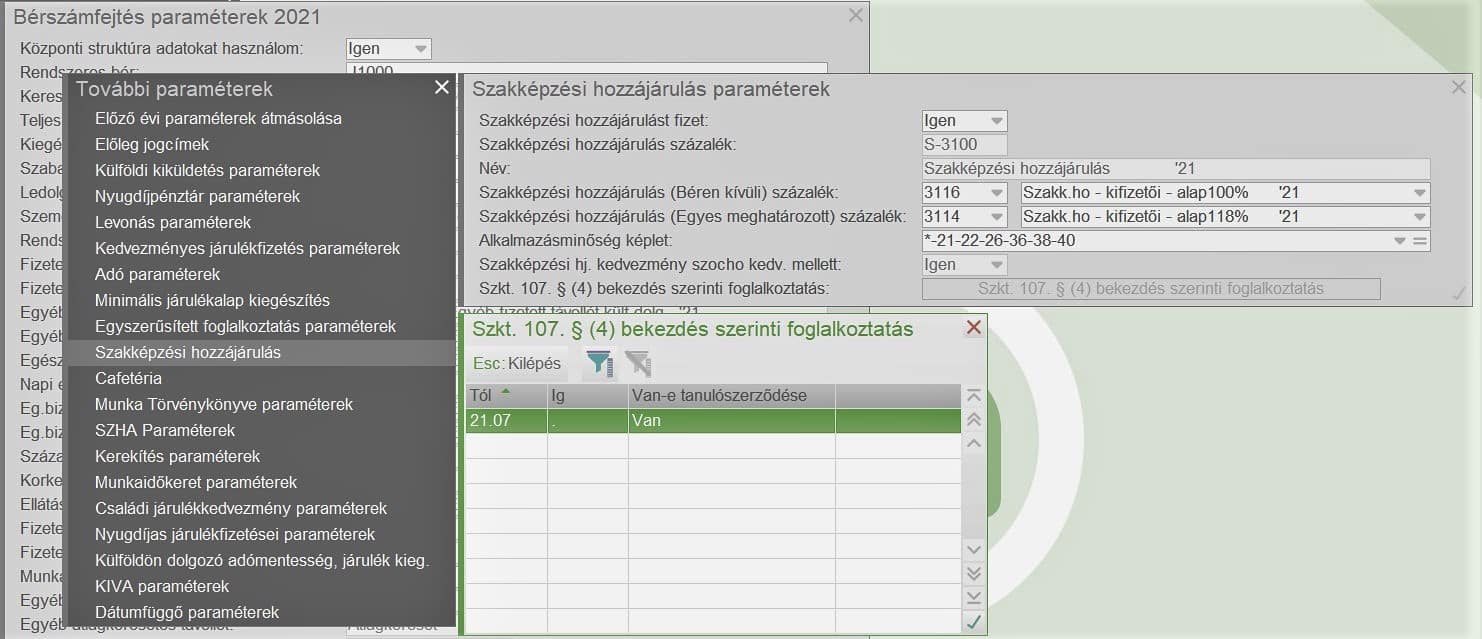This screenshot has width=1482, height=639.
Task: Open the filter settings funnel icon
Action: [x=599, y=363]
